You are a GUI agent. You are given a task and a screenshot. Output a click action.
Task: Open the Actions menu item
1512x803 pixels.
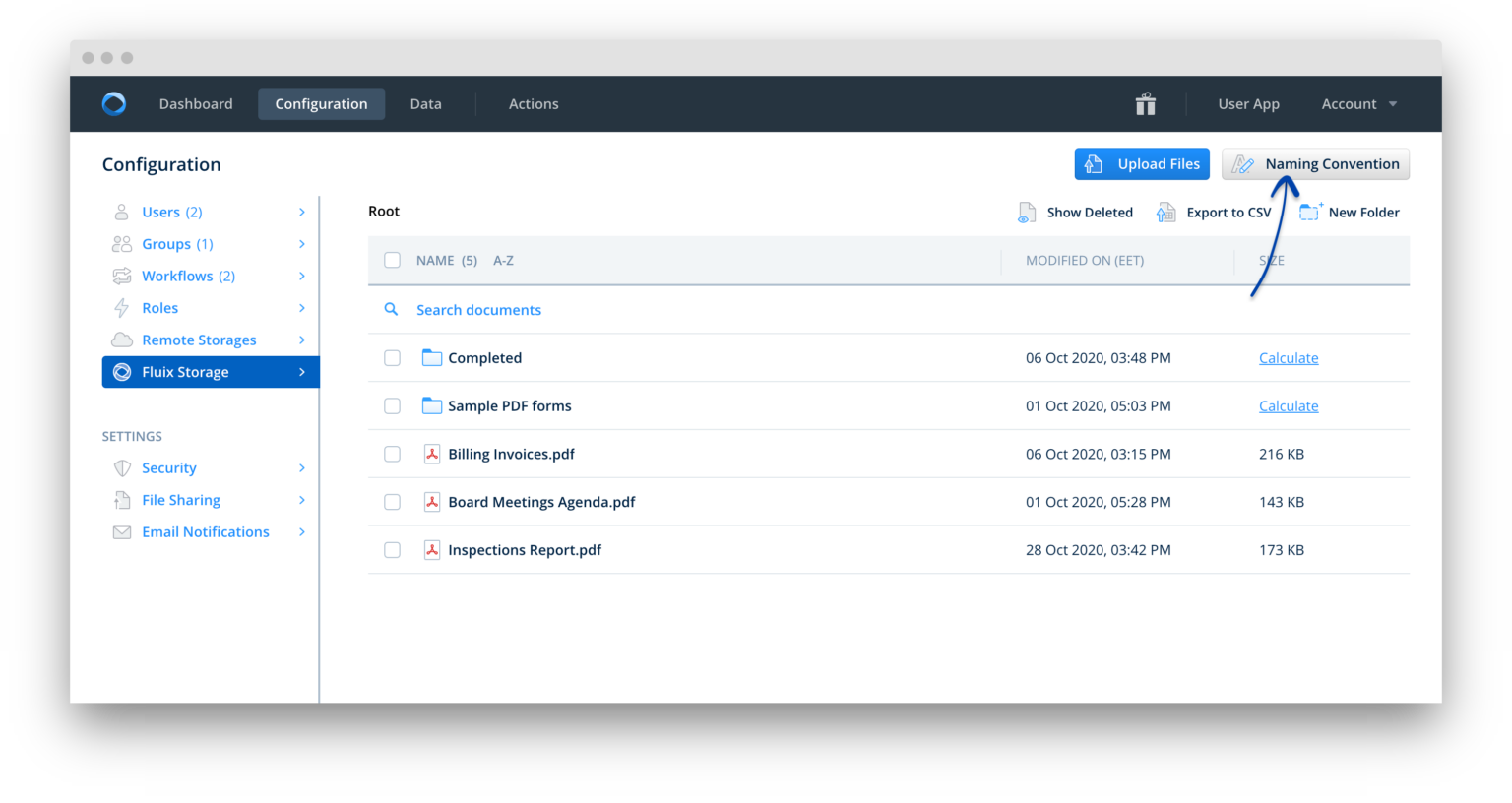[534, 103]
